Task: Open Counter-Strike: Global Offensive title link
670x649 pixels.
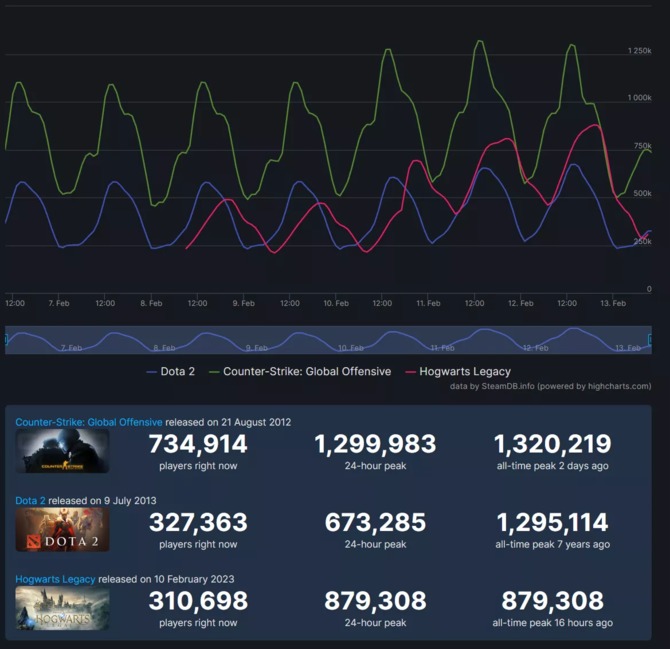Action: pos(89,422)
